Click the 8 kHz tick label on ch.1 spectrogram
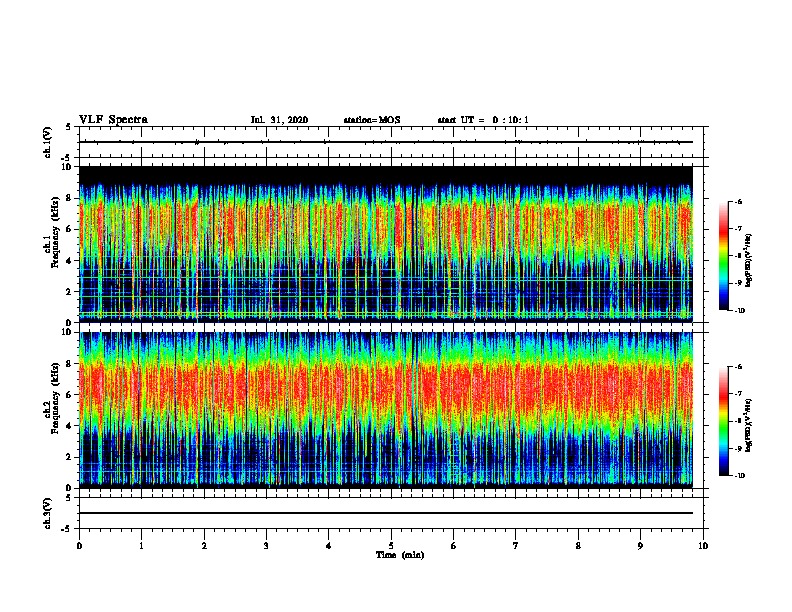The image size is (792, 612). [x=69, y=198]
